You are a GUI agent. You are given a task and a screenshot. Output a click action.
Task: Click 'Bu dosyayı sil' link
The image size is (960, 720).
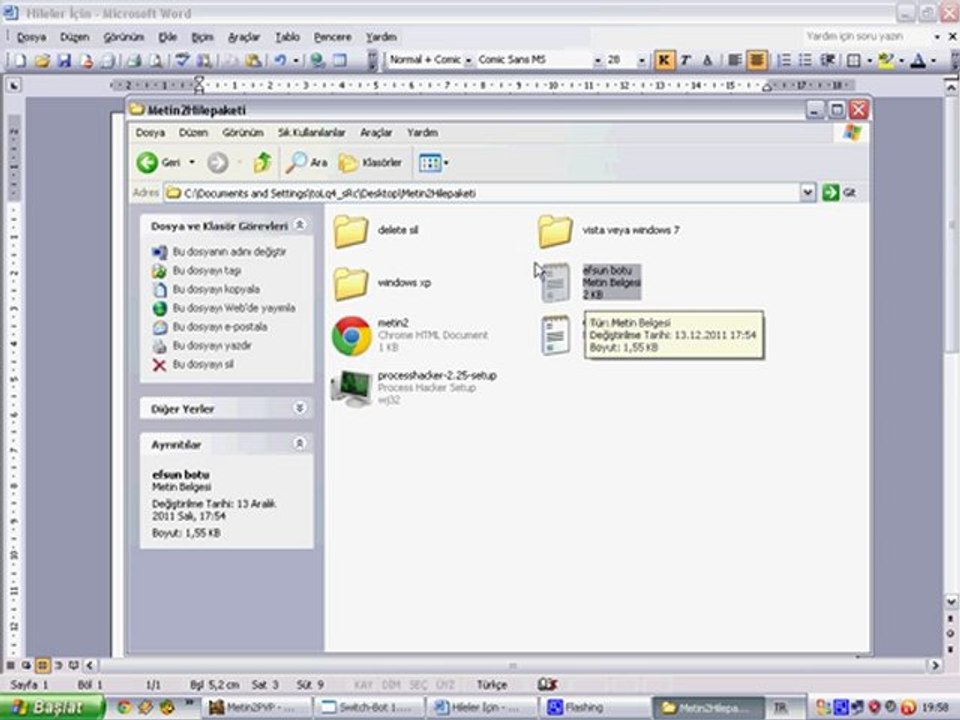(203, 364)
